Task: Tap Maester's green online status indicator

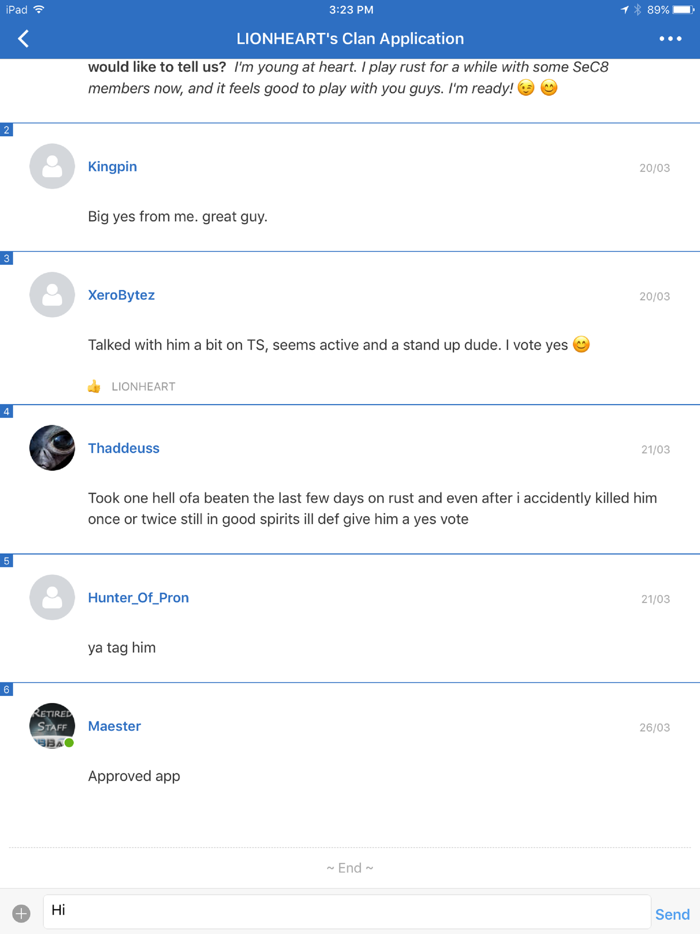Action: [x=69, y=742]
